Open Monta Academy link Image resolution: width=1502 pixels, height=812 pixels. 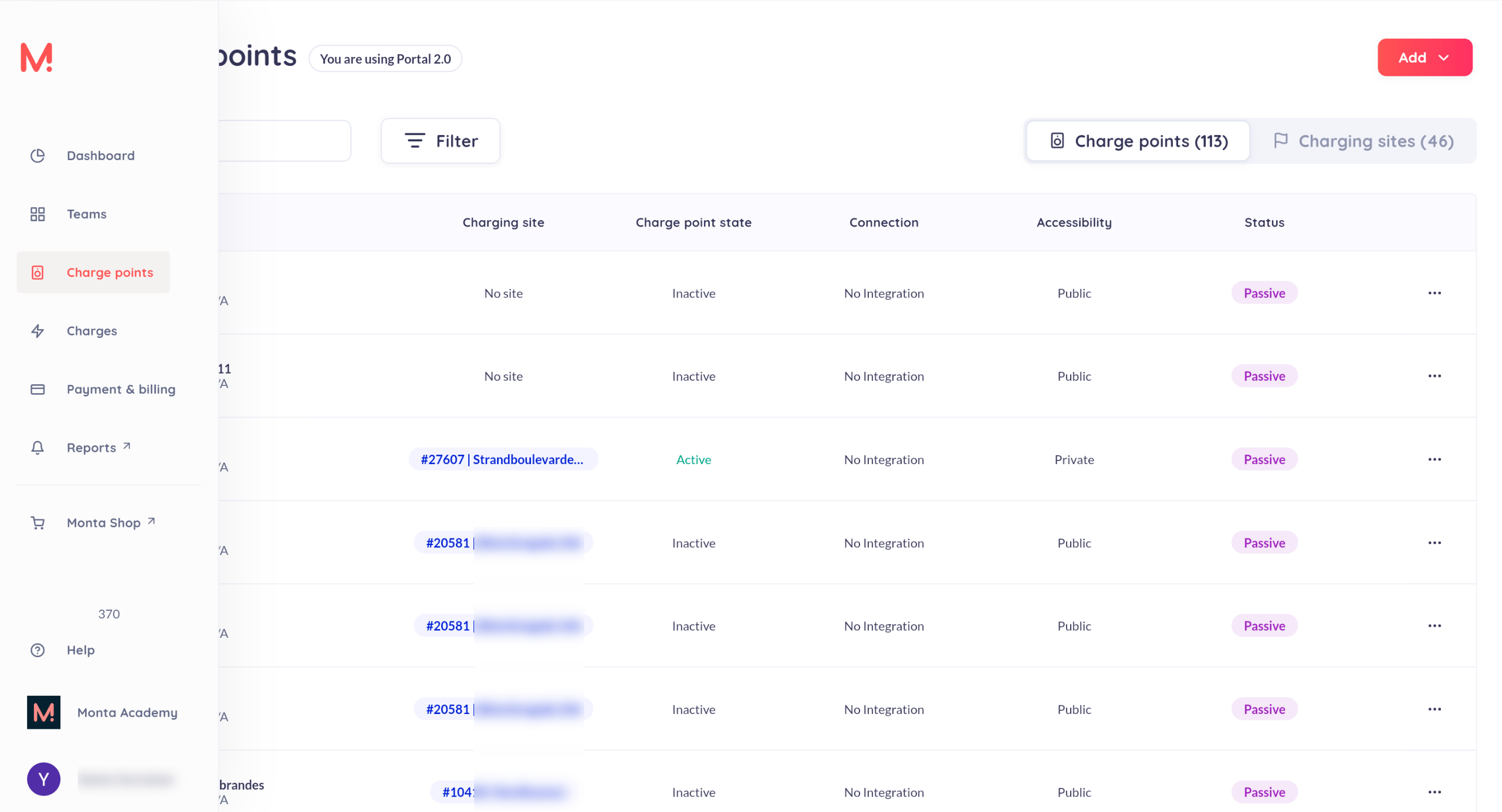[x=127, y=712]
